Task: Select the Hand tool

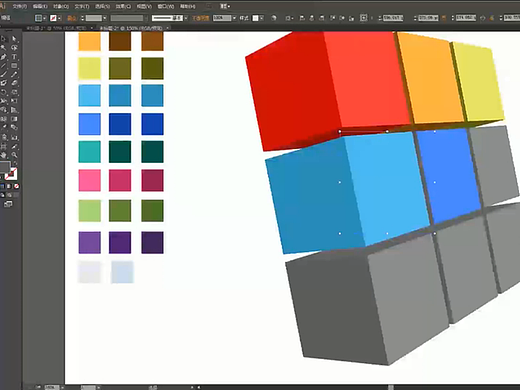Action: click(4, 155)
